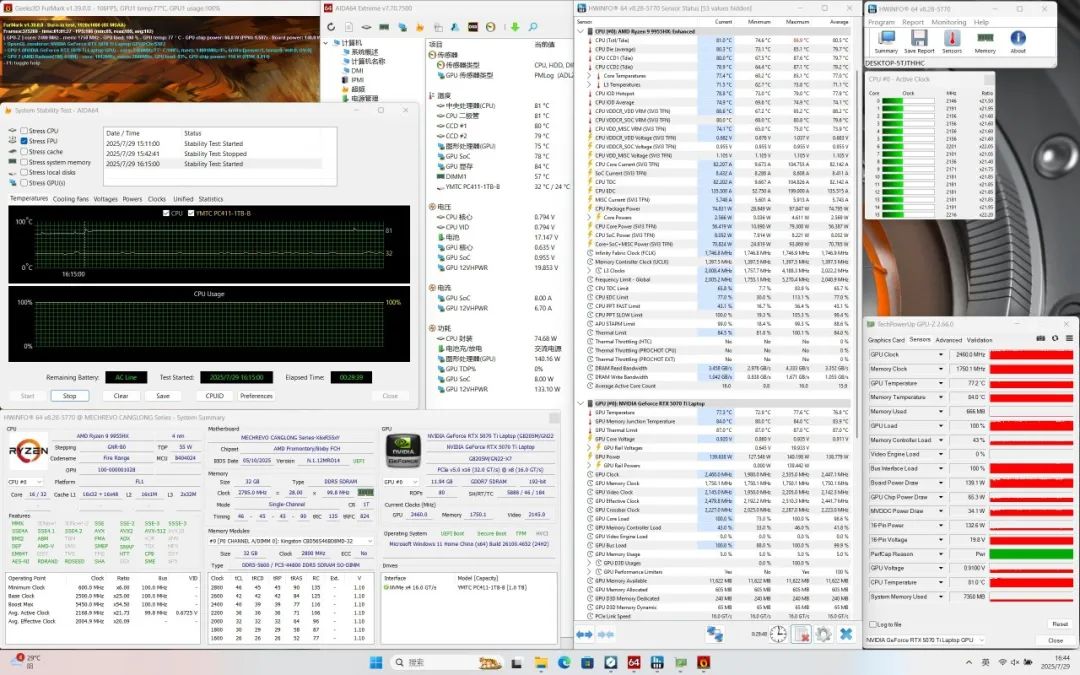Click AIDA64 taskbar icon

tap(634, 663)
